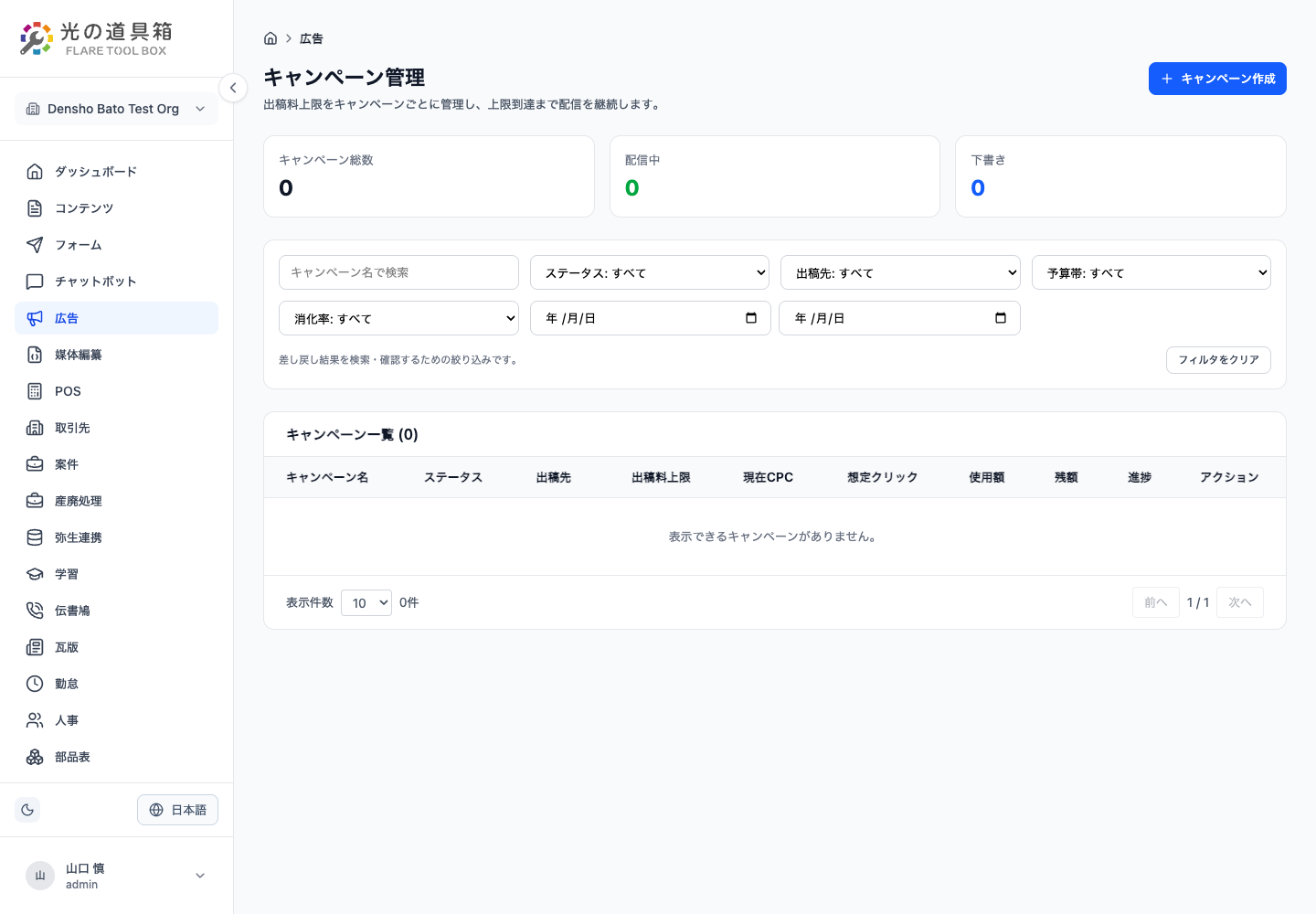The image size is (1316, 914).
Task: Click the 案件 briefcase icon
Action: pos(35,464)
